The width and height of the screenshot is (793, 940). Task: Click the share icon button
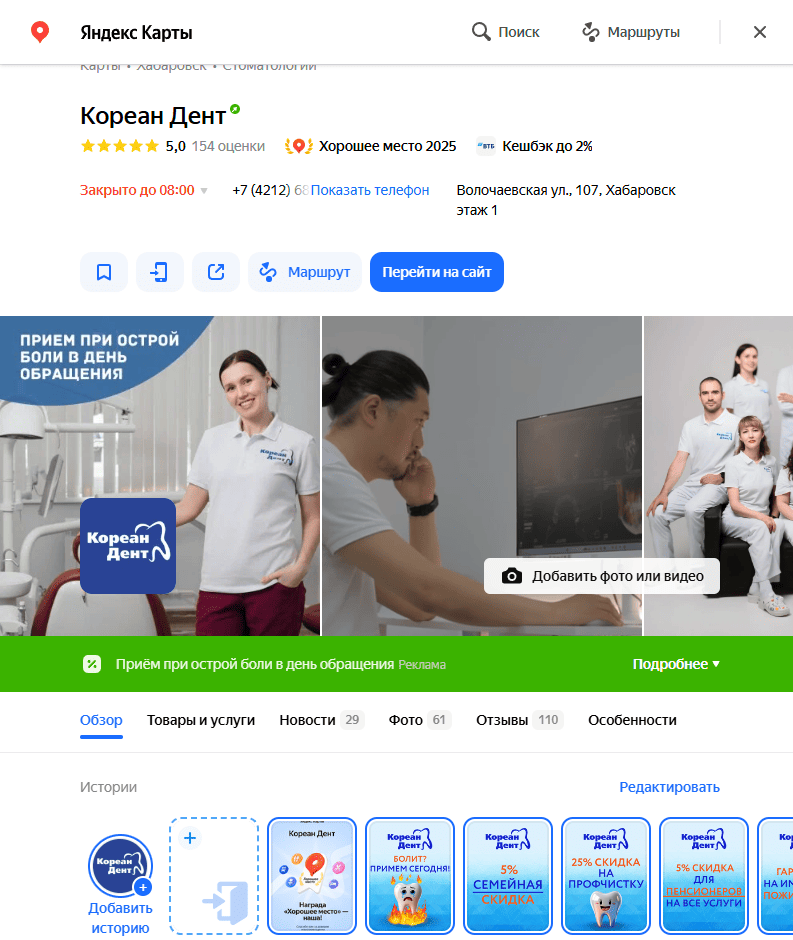coord(216,272)
